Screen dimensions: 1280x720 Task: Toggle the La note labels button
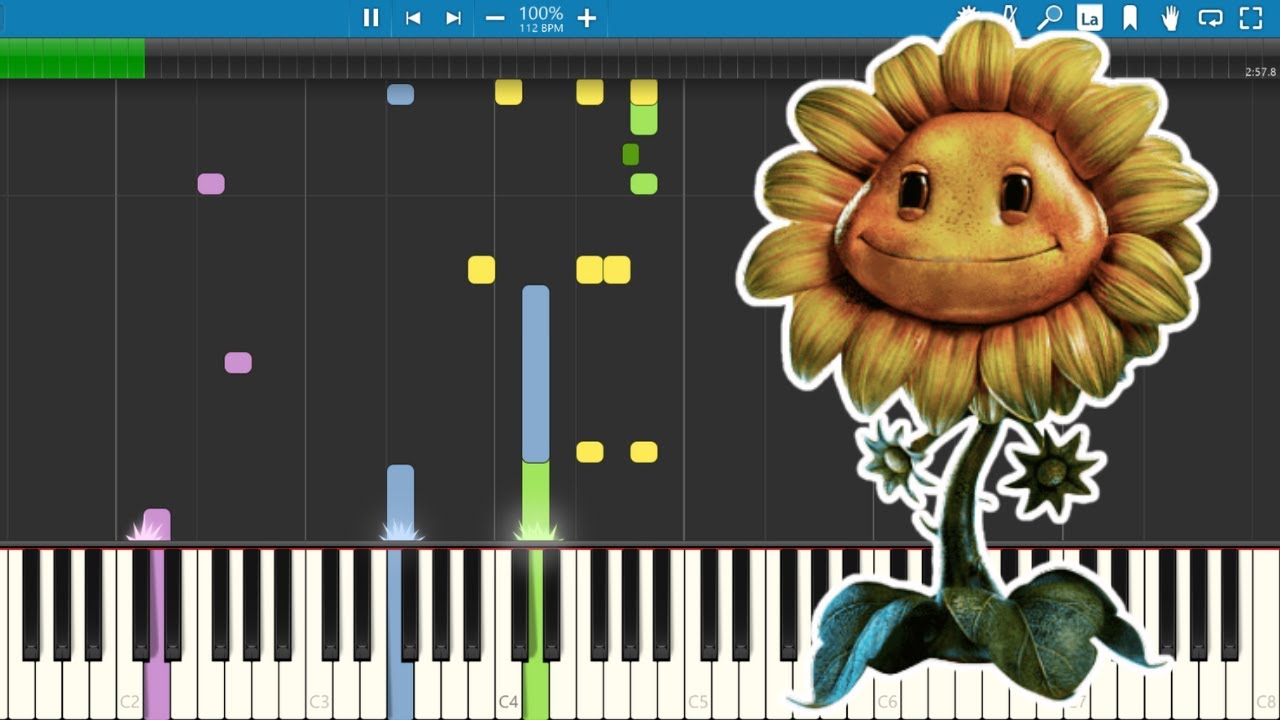(x=1089, y=18)
